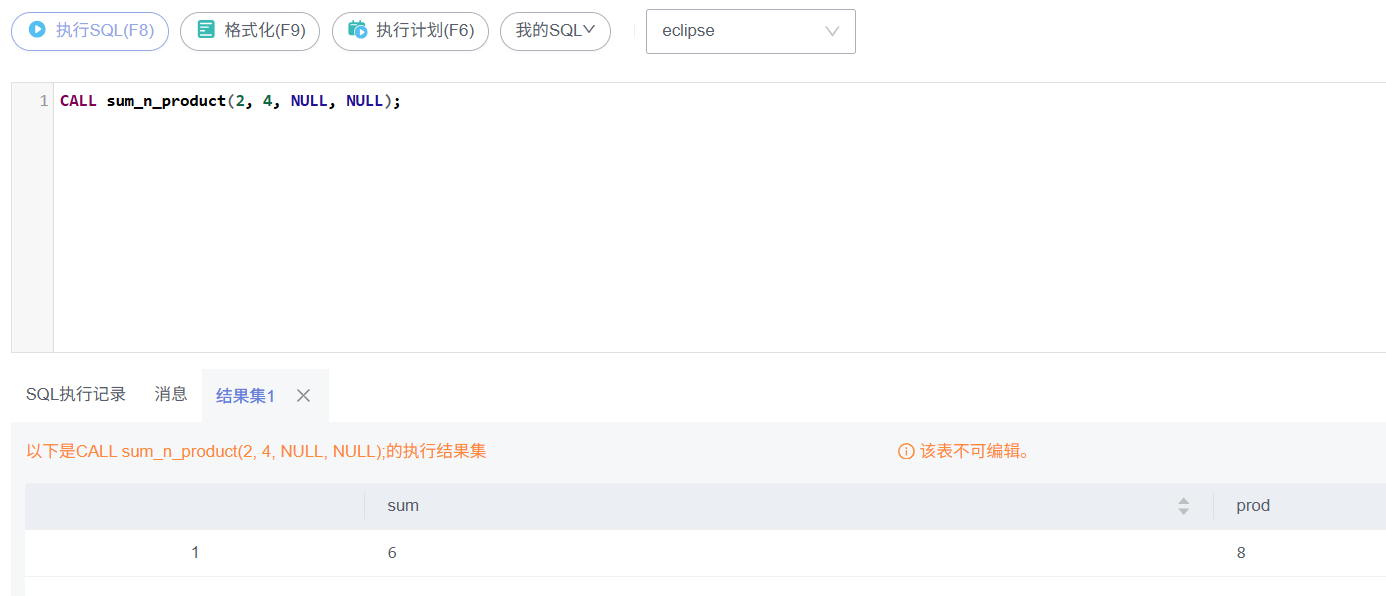
Task: Format the SQL with 格式化(F9)
Action: [250, 31]
